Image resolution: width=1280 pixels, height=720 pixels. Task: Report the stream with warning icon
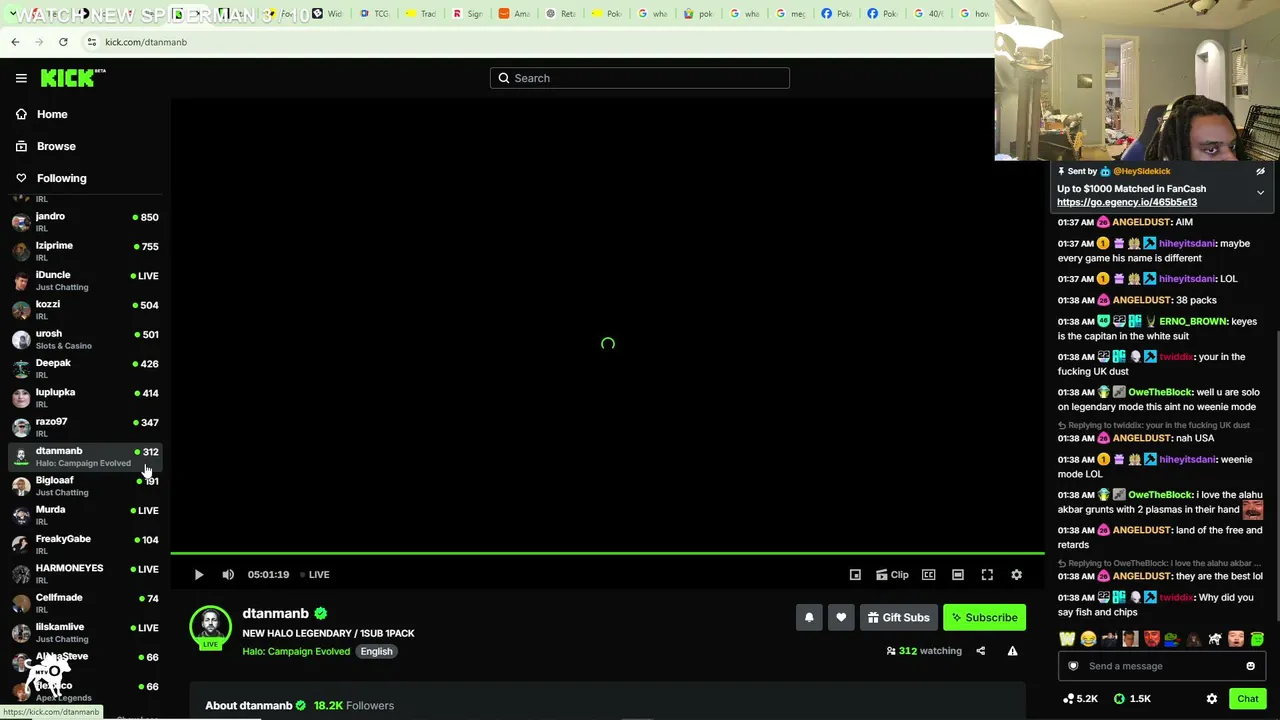[x=1012, y=651]
